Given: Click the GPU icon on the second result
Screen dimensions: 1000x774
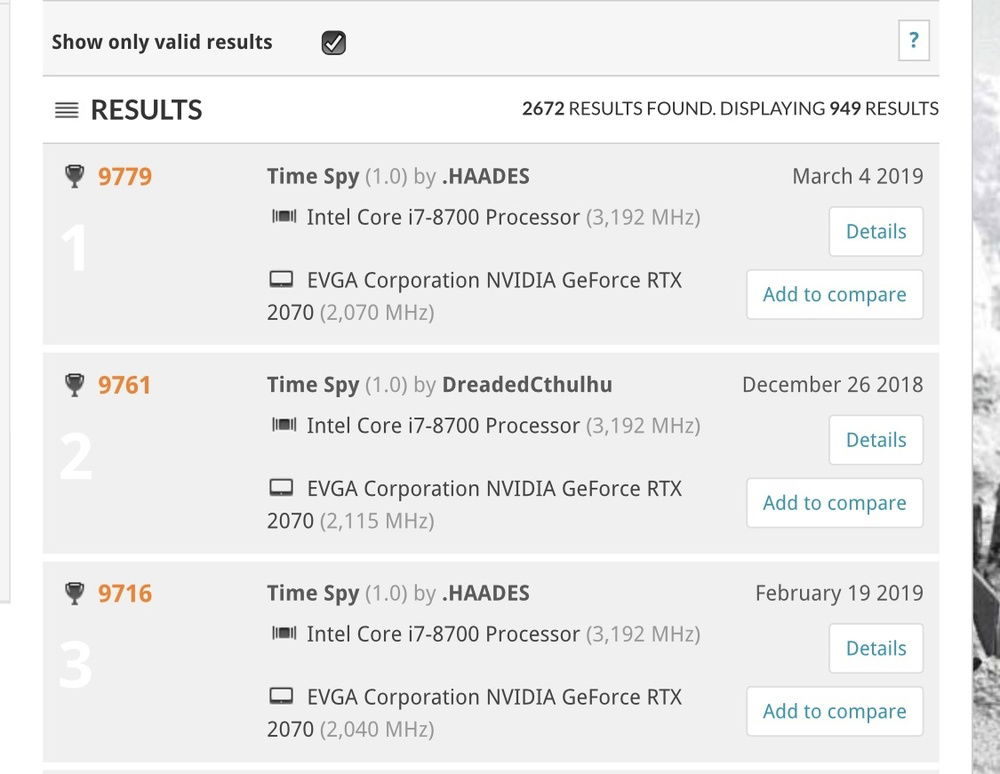Looking at the screenshot, I should click(283, 489).
